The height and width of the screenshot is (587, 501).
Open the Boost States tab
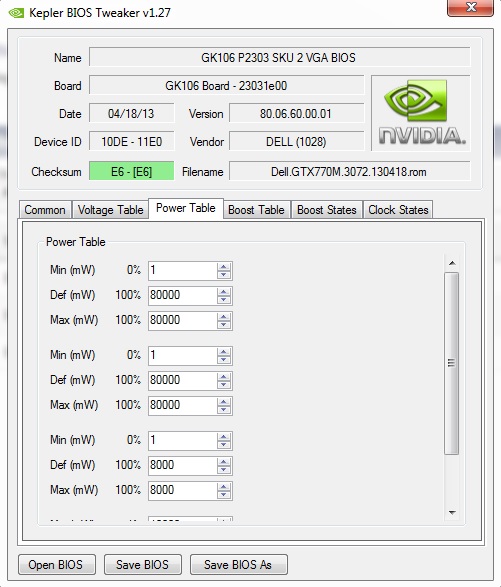pos(327,210)
